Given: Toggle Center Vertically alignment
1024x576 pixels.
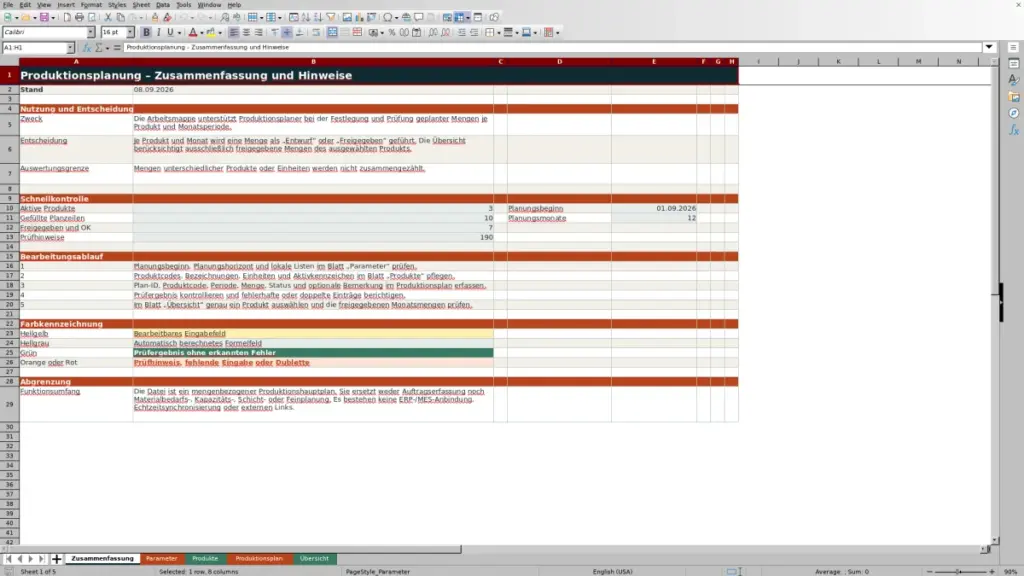Looking at the screenshot, I should pyautogui.click(x=287, y=32).
